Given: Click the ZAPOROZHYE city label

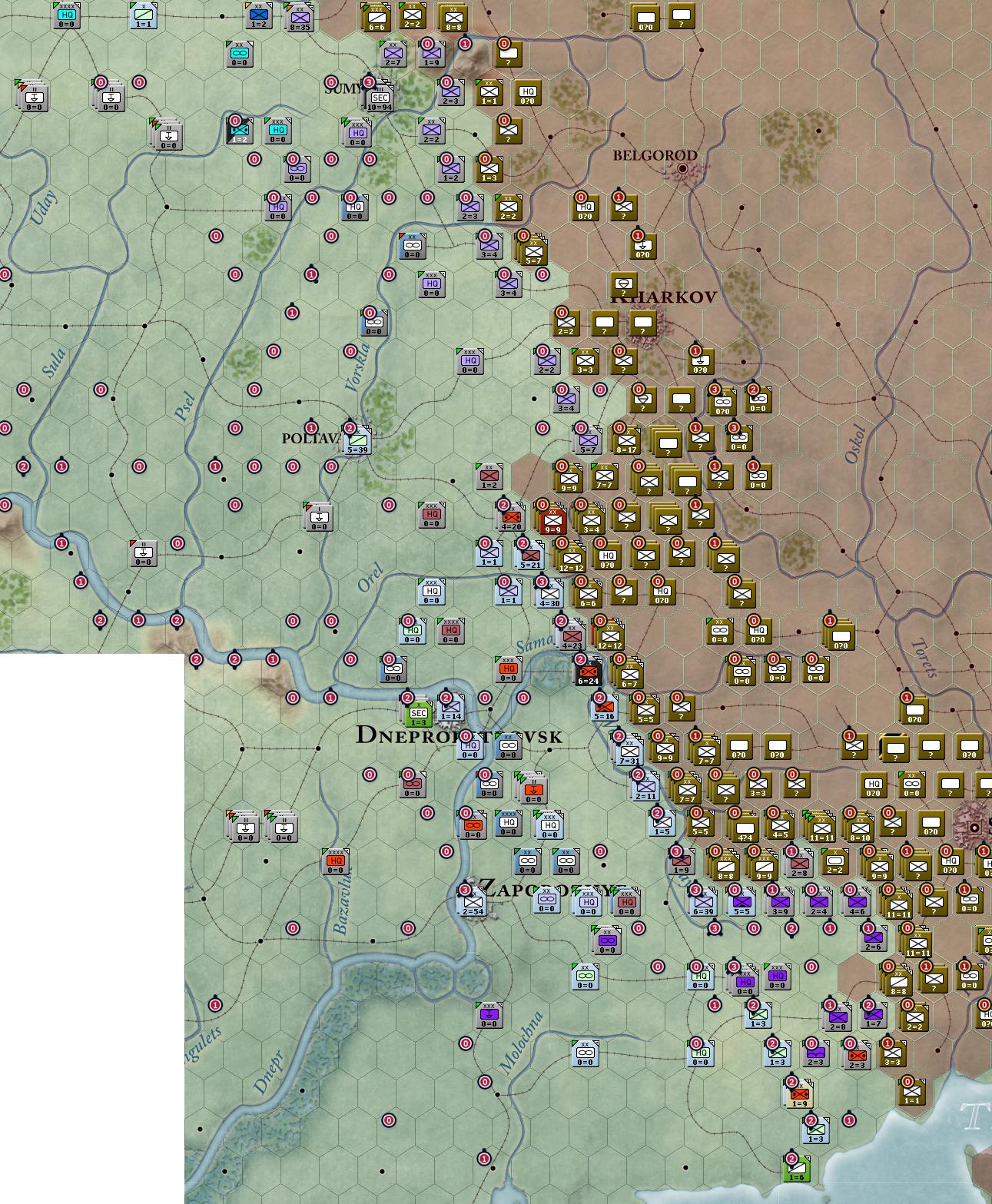Looking at the screenshot, I should click(x=549, y=890).
